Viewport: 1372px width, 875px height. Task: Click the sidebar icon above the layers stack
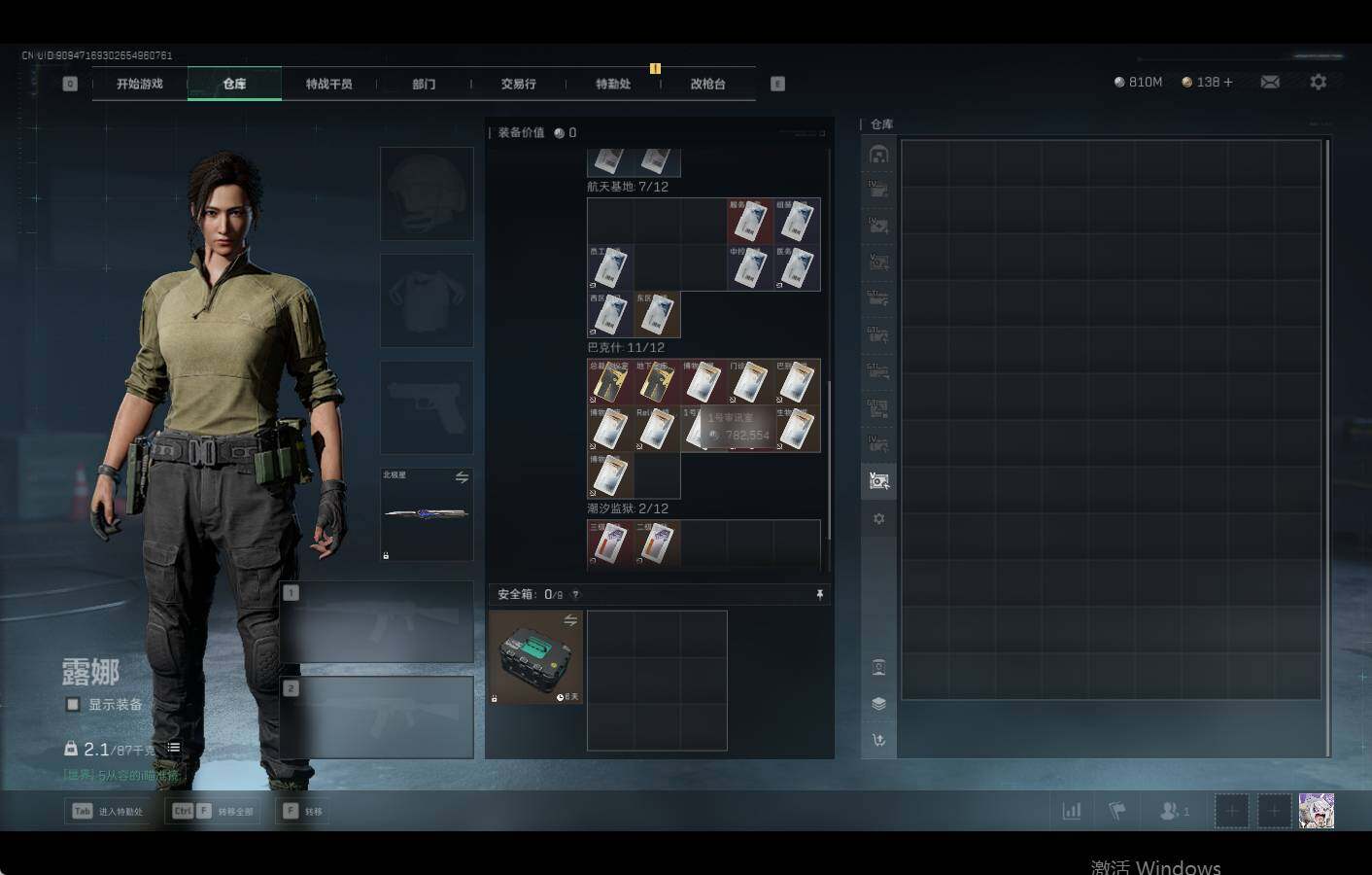pyautogui.click(x=878, y=667)
